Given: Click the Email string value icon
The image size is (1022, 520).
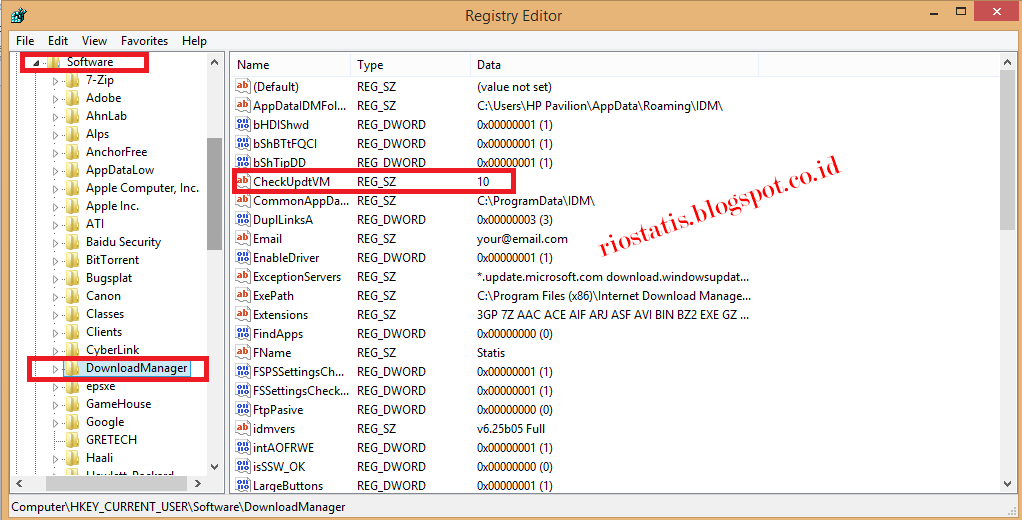Looking at the screenshot, I should coord(242,238).
